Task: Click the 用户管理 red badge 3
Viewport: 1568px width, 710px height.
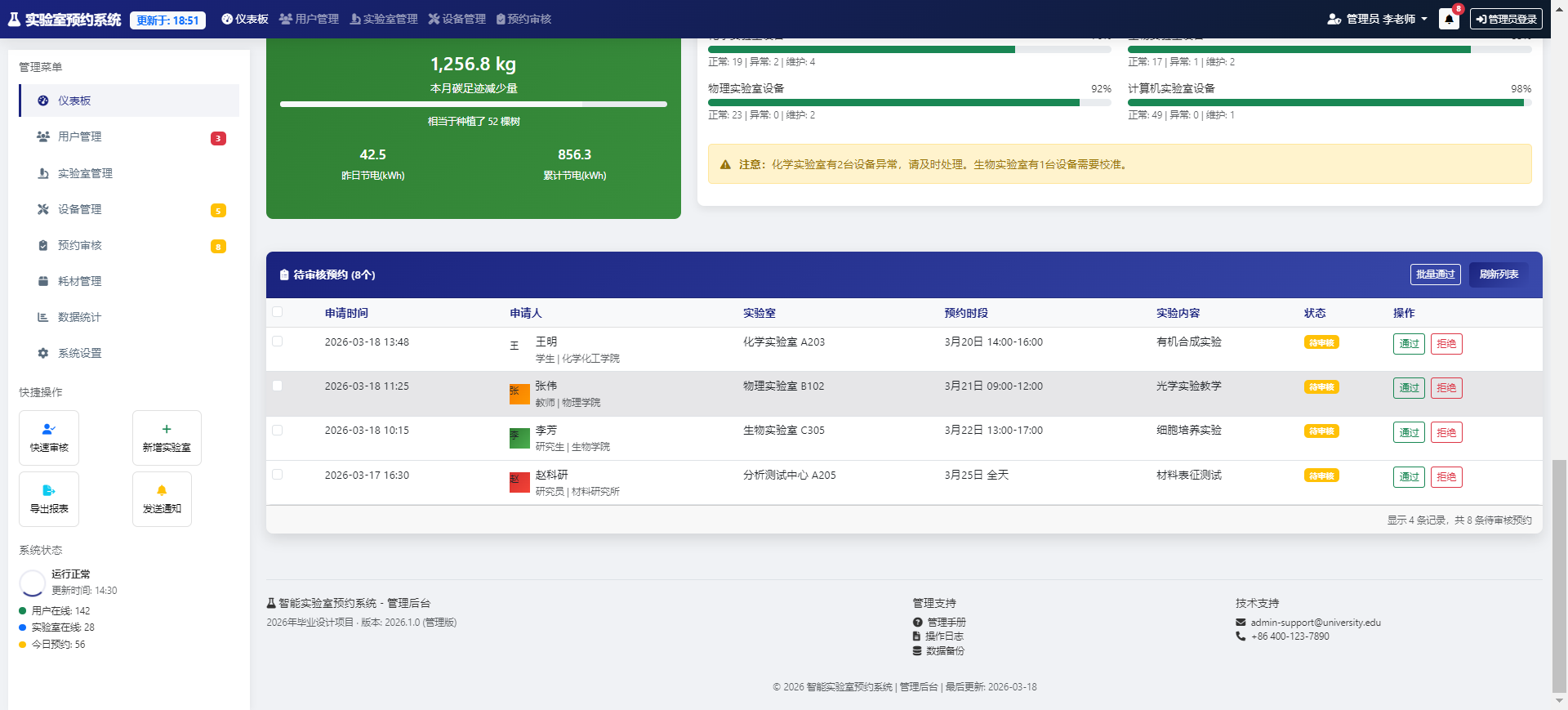Action: click(x=218, y=138)
